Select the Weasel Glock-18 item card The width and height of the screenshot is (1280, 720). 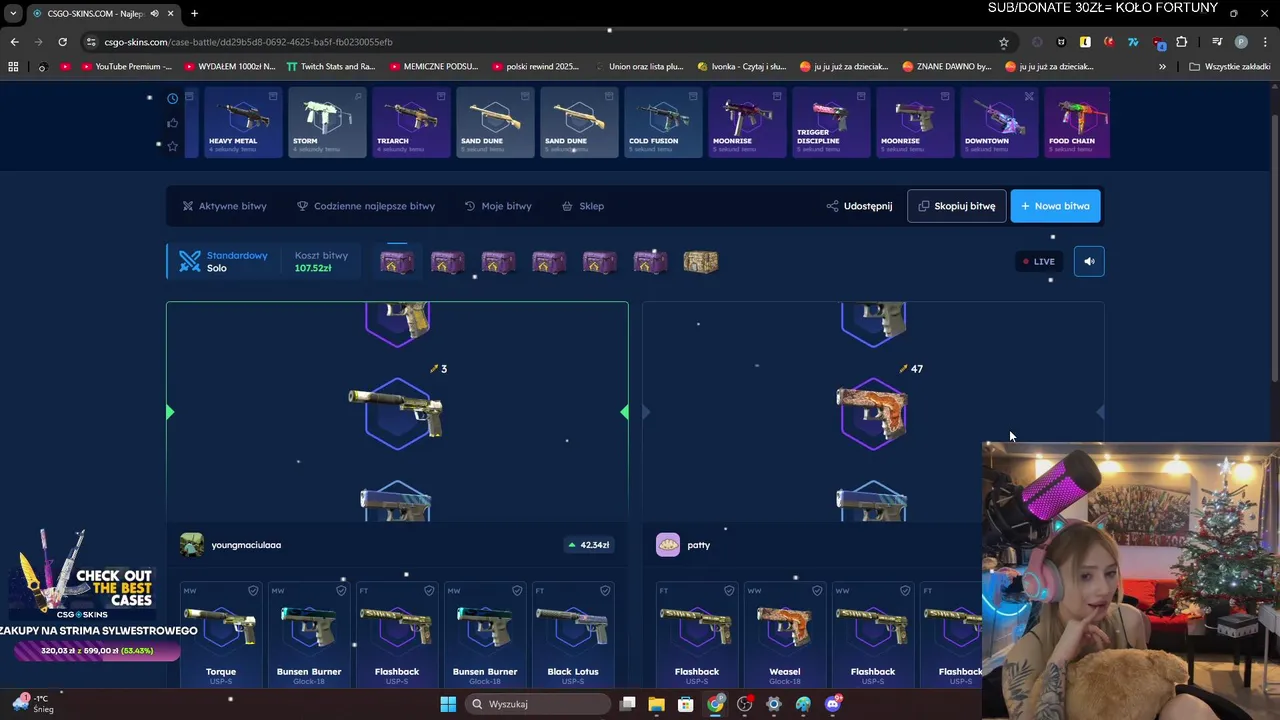(785, 634)
